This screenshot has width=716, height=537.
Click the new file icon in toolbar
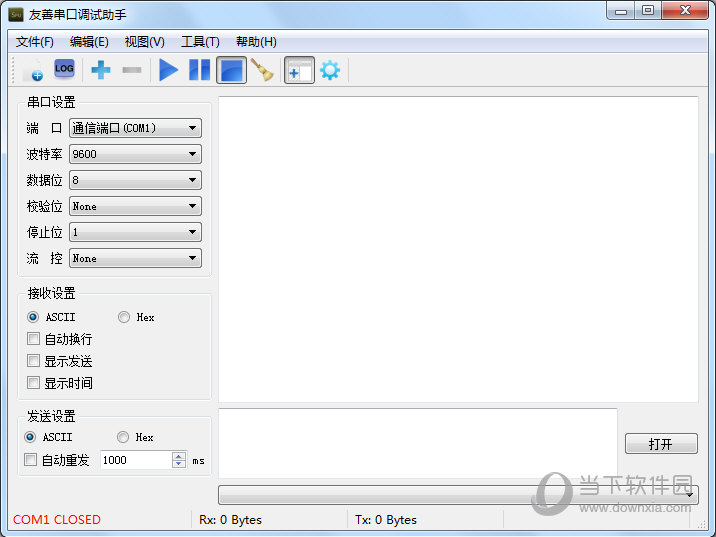tap(33, 70)
